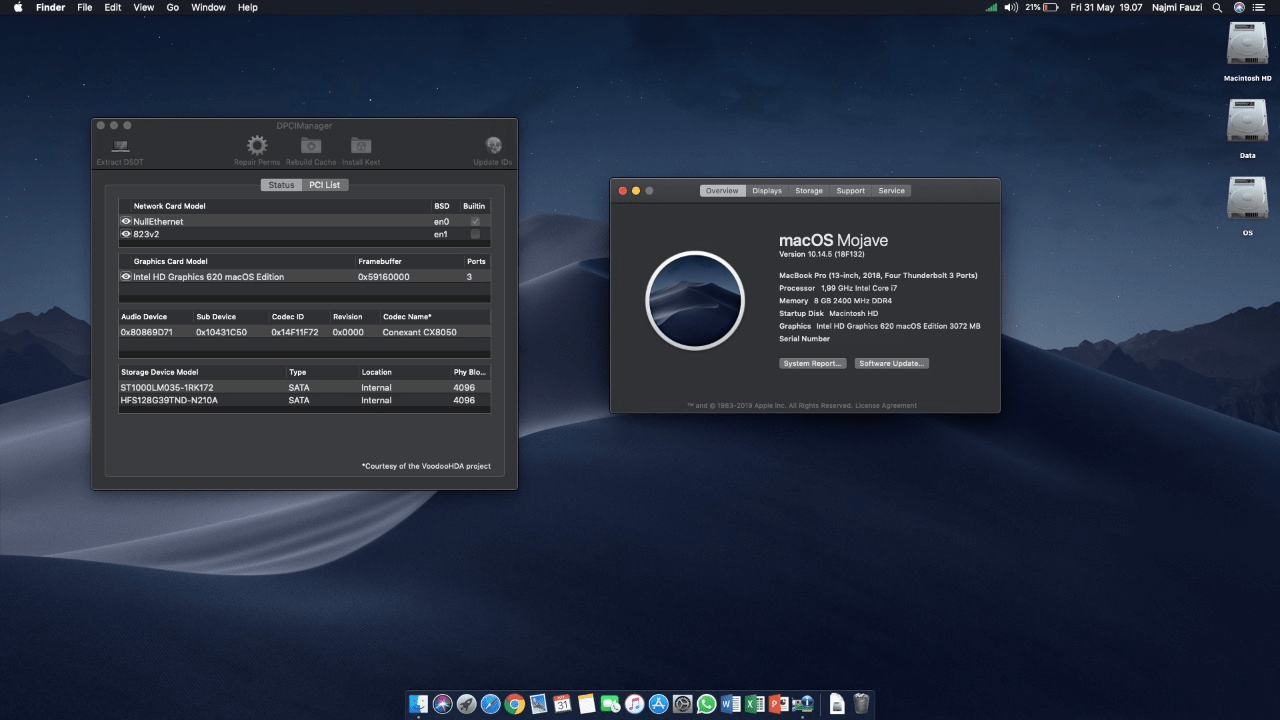Viewport: 1280px width, 720px height.
Task: Switch to the PCI List tab
Action: (325, 184)
